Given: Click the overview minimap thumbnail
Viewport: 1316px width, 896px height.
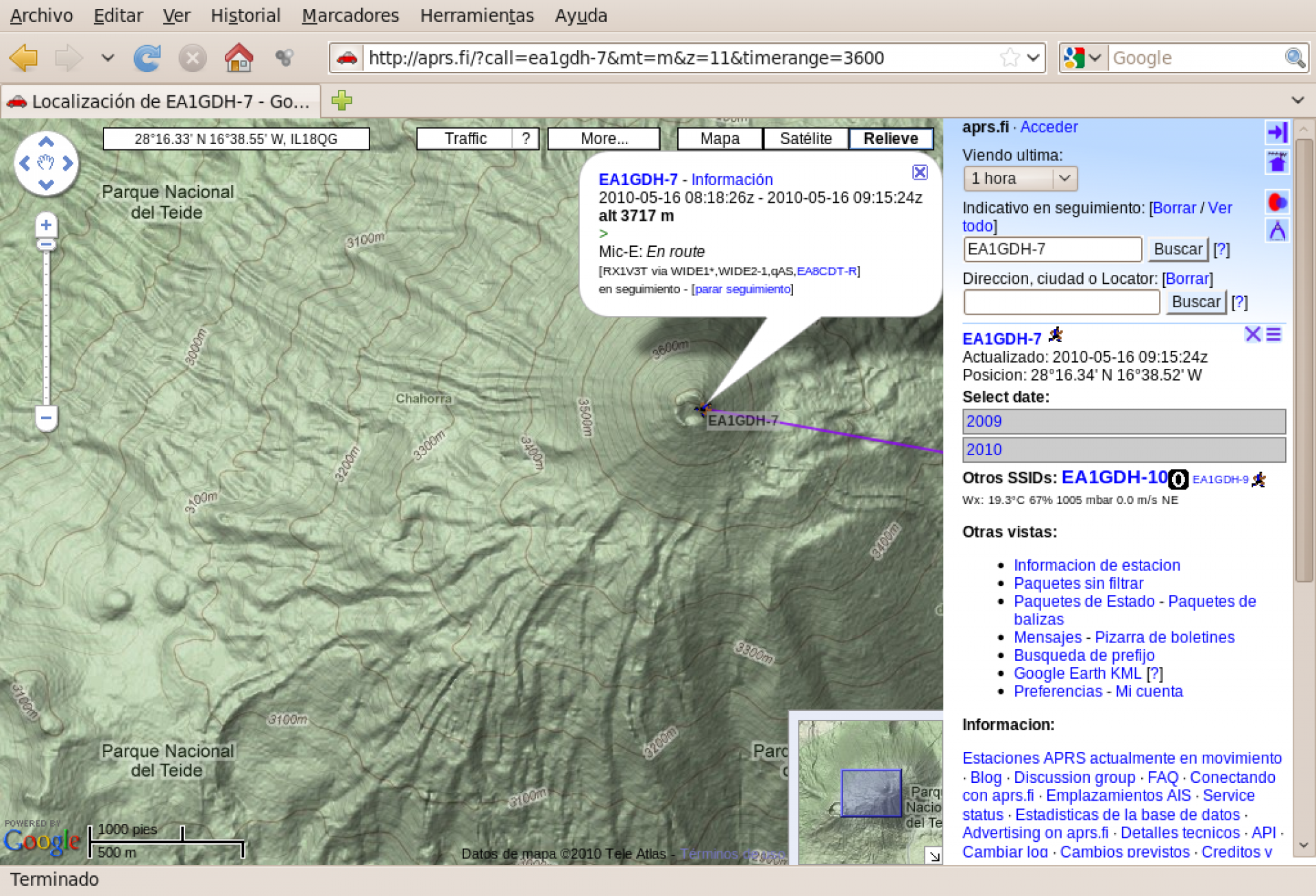Looking at the screenshot, I should pos(870,792).
